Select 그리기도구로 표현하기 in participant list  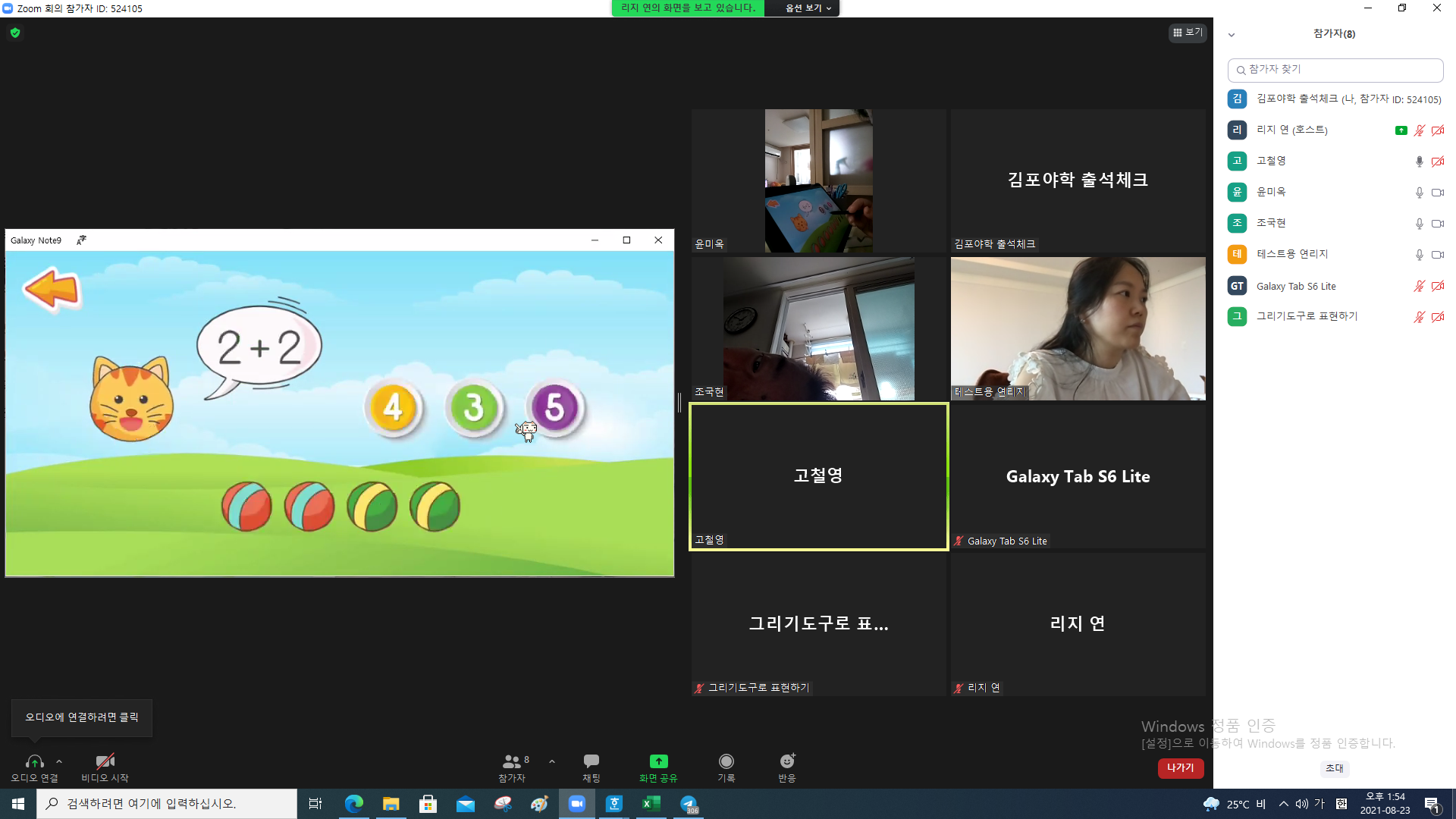[x=1335, y=317]
